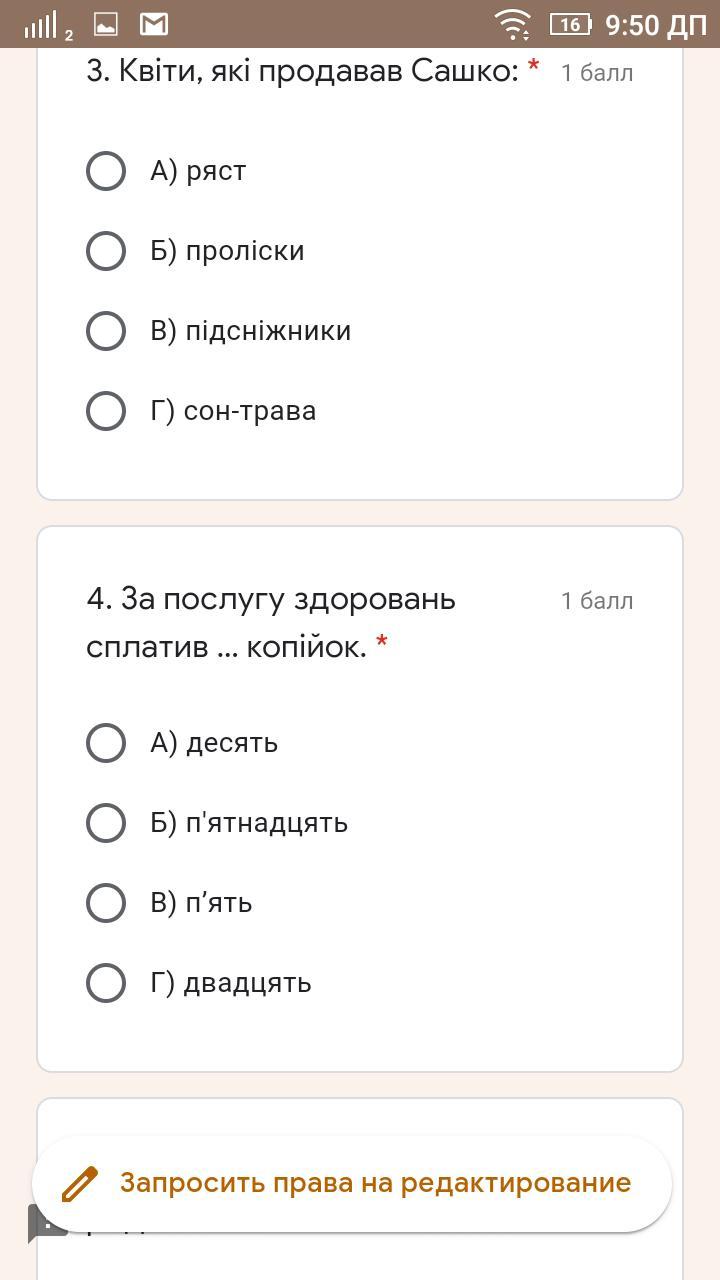
Task: Tap the Gmail notification icon
Action: click(x=153, y=24)
